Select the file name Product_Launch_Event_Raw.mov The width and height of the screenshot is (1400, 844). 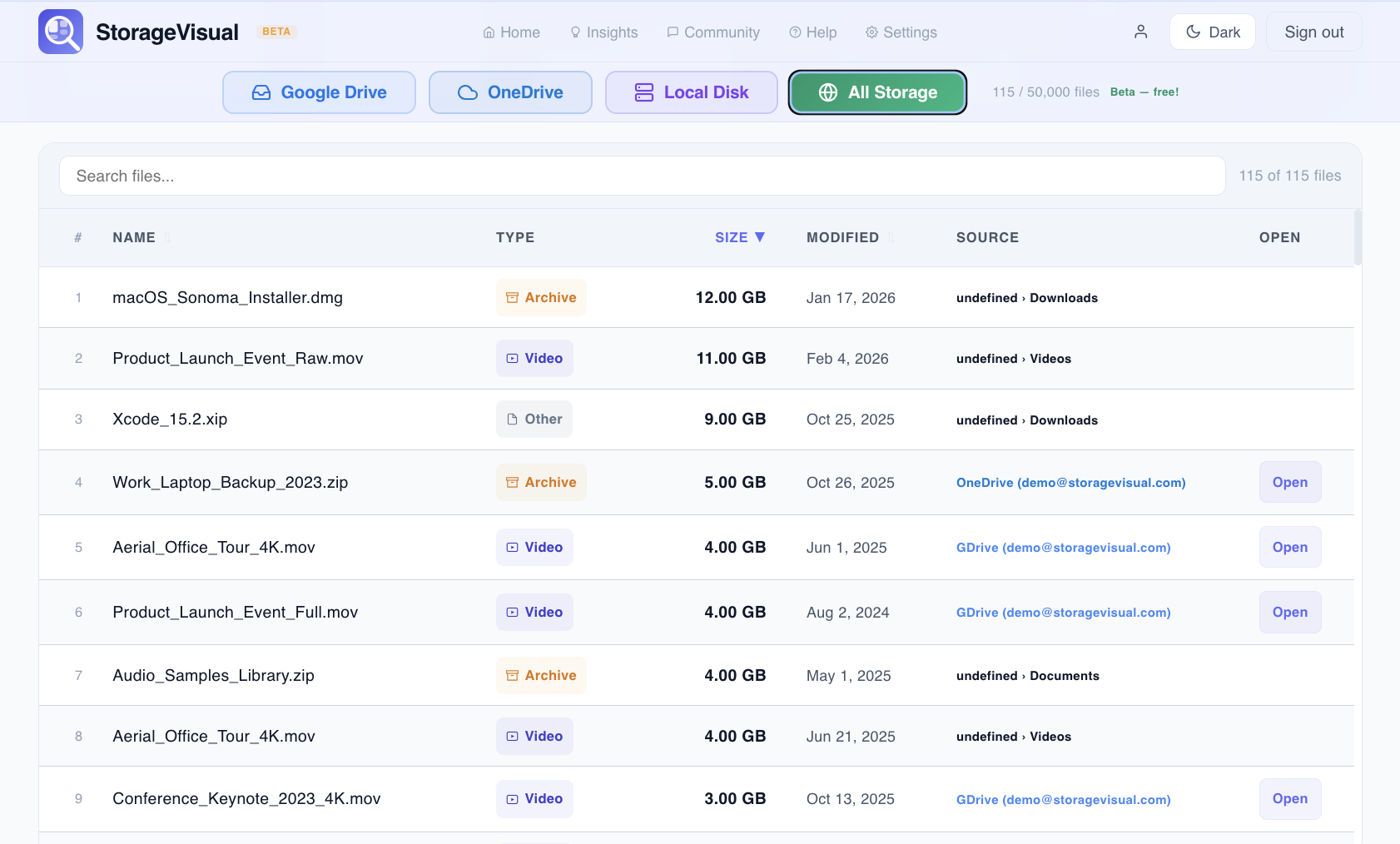[238, 358]
